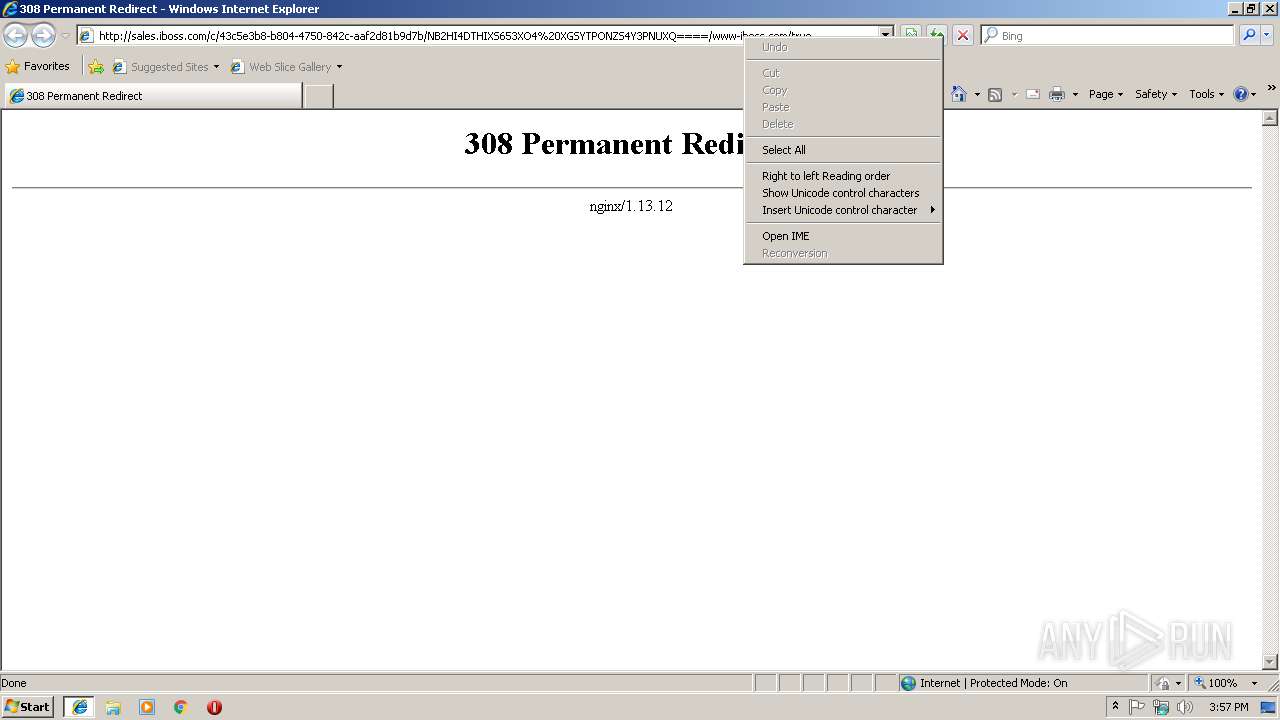Expand Insert Unicode control character submenu
This screenshot has height=720, width=1280.
(x=842, y=210)
